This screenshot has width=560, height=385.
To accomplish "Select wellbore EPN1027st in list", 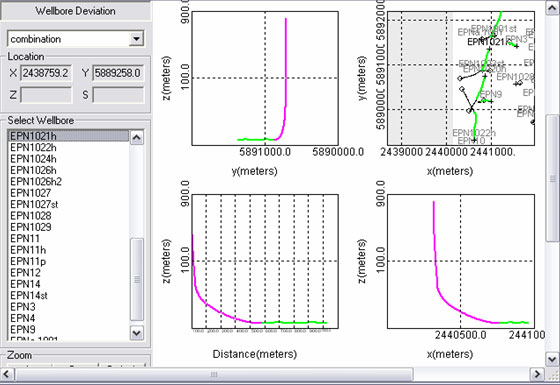I will coord(68,204).
